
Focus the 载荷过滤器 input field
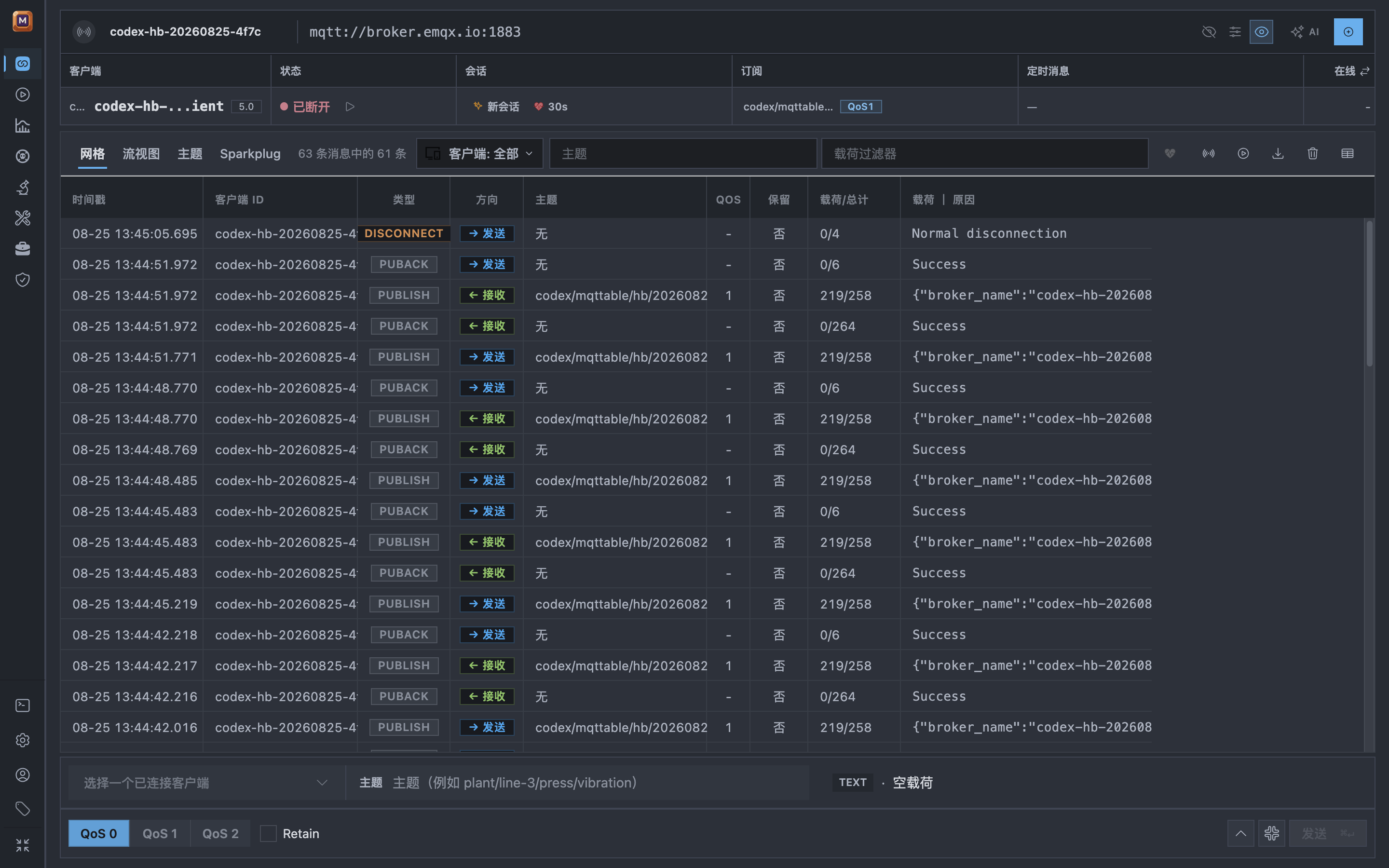coord(985,153)
